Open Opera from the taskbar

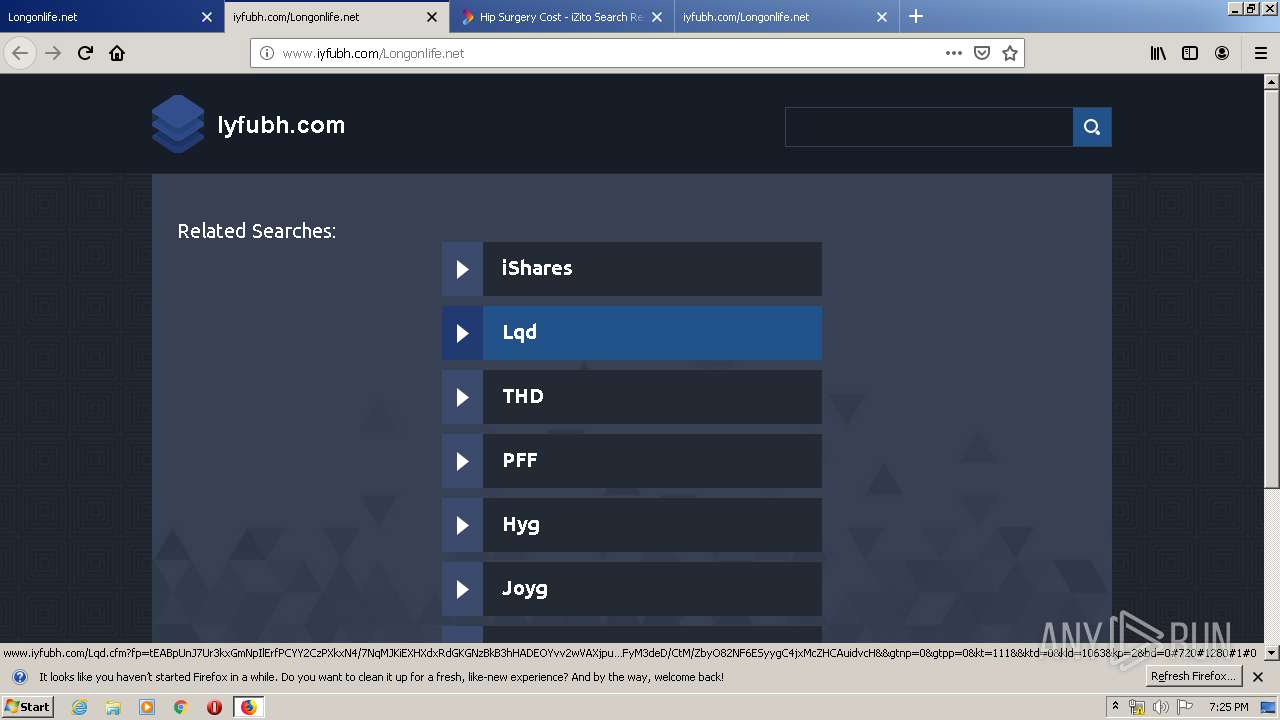pos(214,707)
